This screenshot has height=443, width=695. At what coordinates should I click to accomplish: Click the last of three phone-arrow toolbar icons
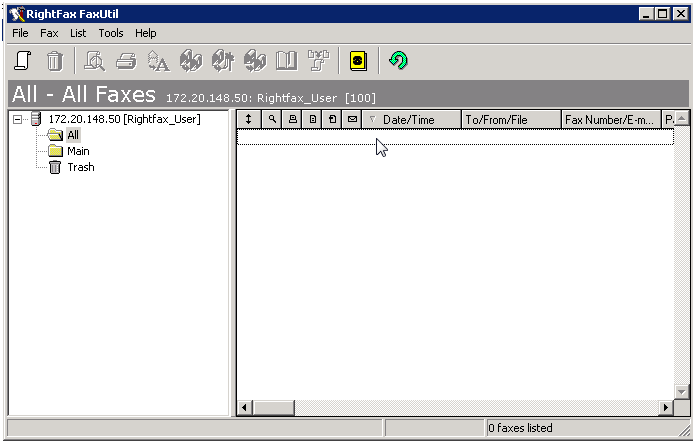255,61
